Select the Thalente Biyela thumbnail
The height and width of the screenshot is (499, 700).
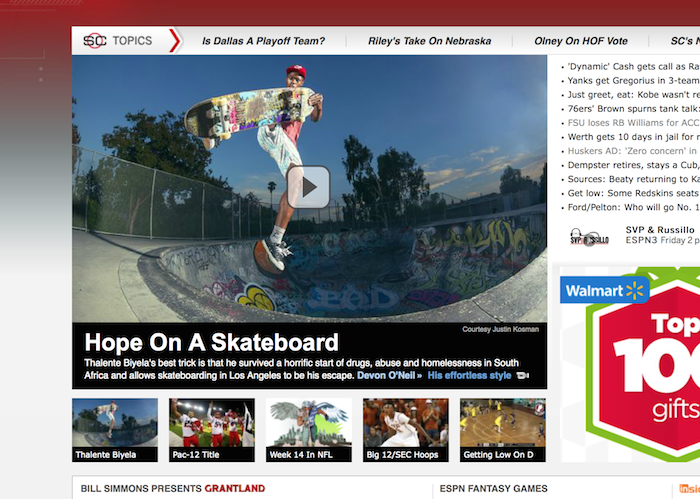[115, 430]
